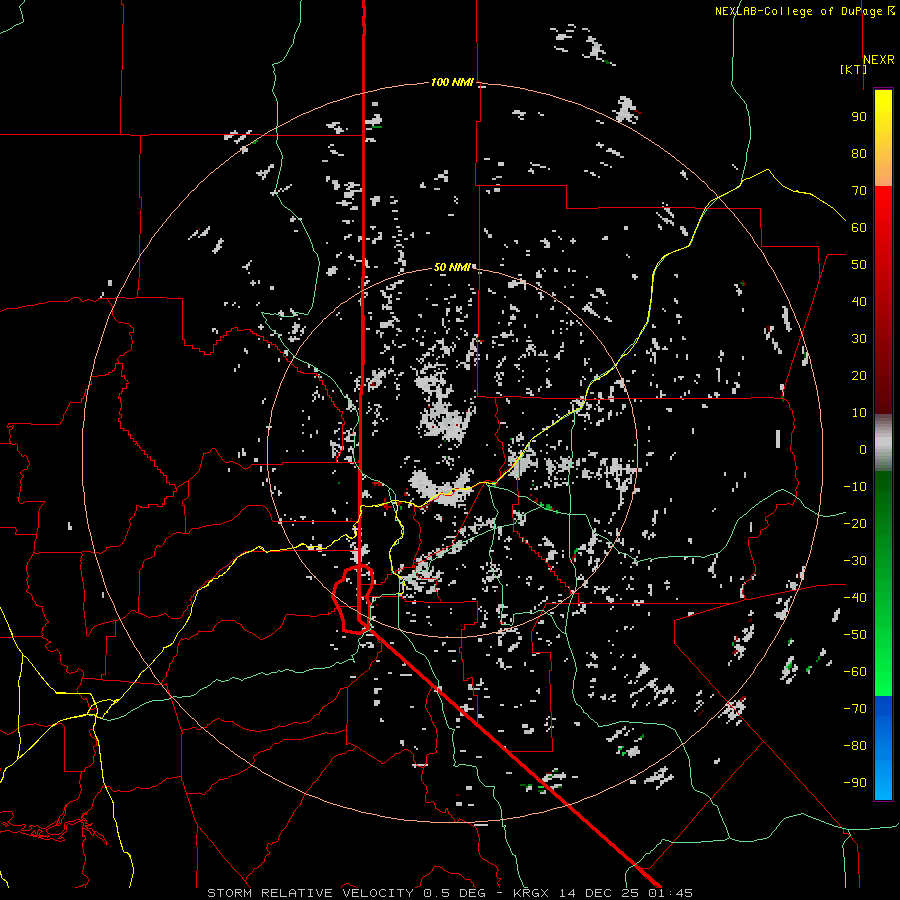This screenshot has width=900, height=900.
Task: Click the 90 value on velocity scale
Action: click(859, 117)
